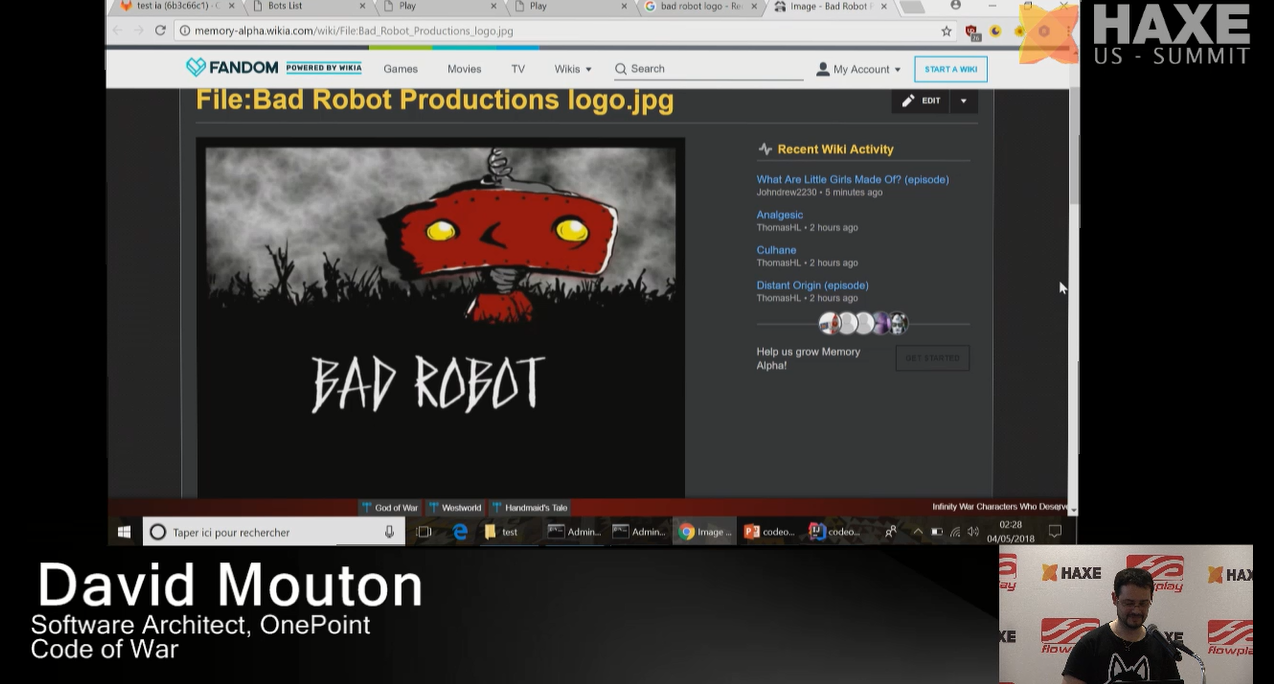Viewport: 1274px width, 684px height.
Task: Close the 'bad robot logo' Google tab
Action: [753, 6]
